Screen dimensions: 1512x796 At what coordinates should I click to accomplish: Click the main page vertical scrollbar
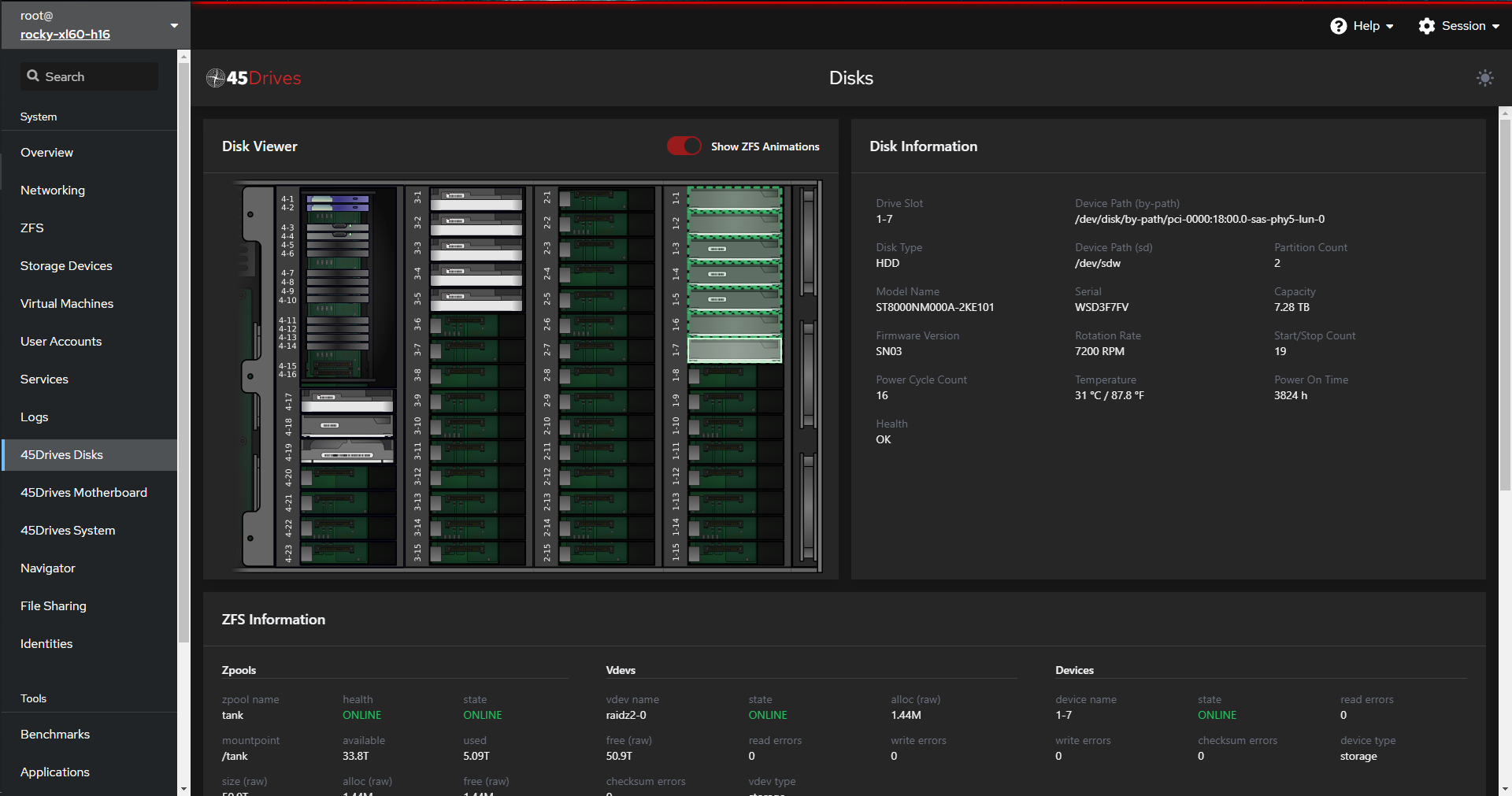[x=1505, y=305]
